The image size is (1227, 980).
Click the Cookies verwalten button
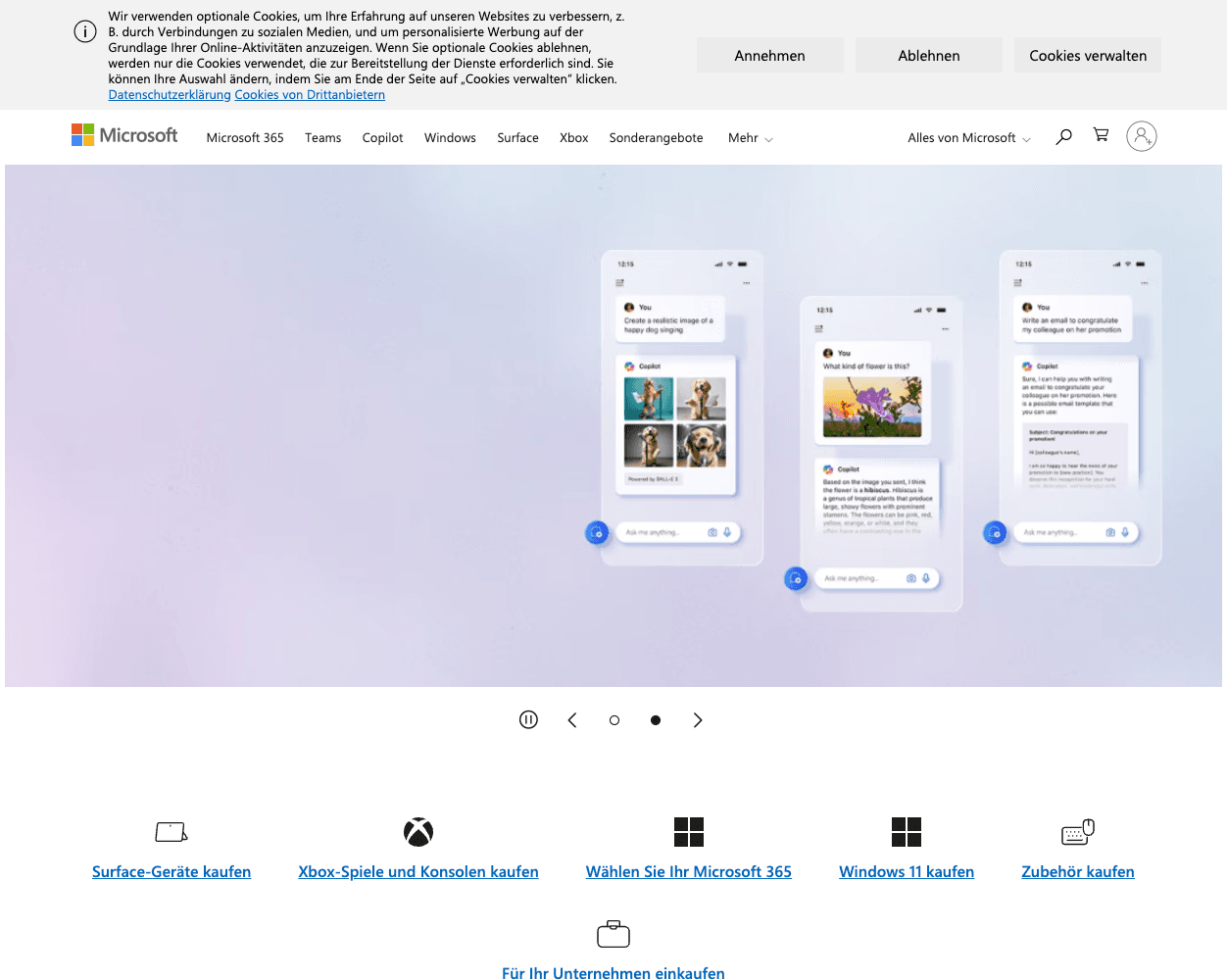tap(1088, 56)
